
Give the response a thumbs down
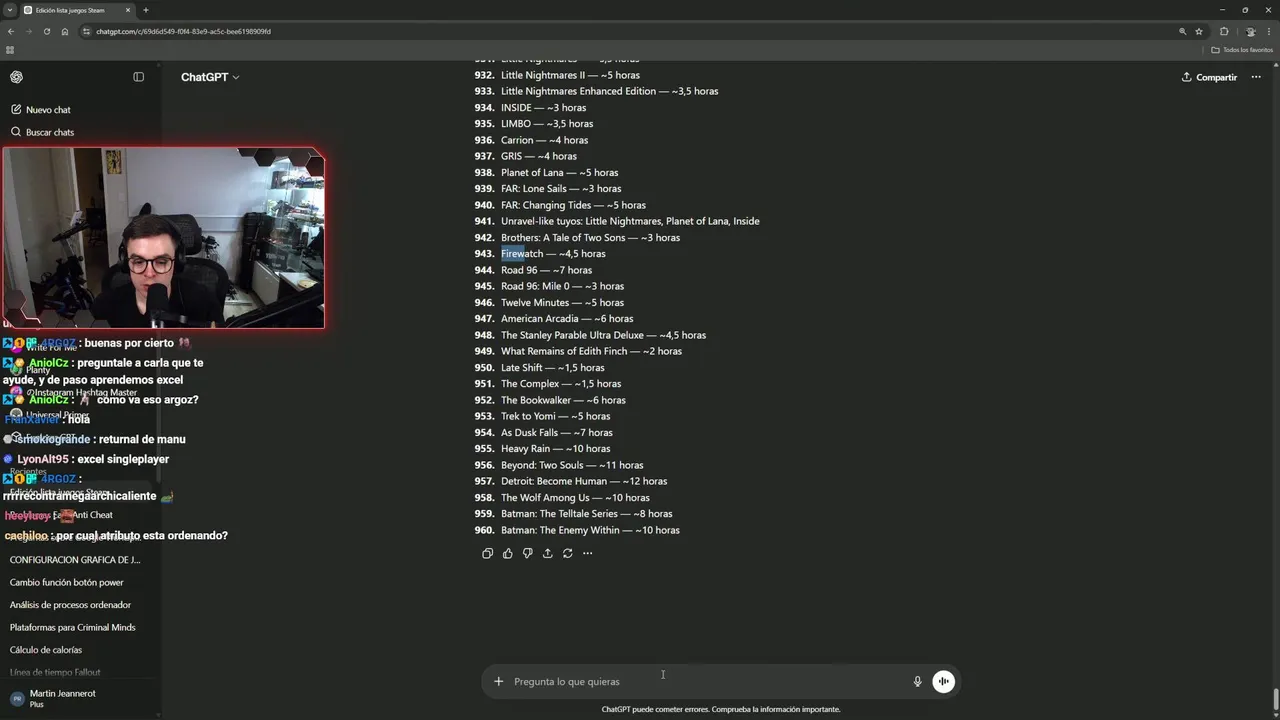527,553
